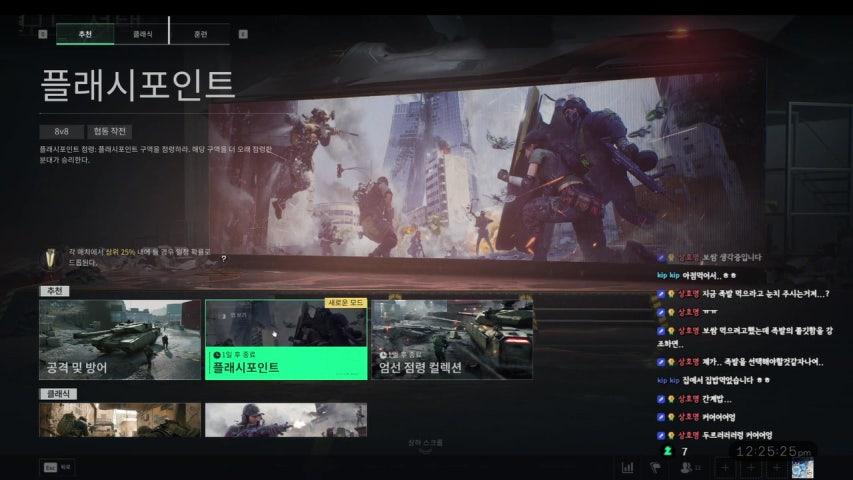This screenshot has width=853, height=480.
Task: Open the first classic mode thumbnail
Action: pyautogui.click(x=120, y=420)
